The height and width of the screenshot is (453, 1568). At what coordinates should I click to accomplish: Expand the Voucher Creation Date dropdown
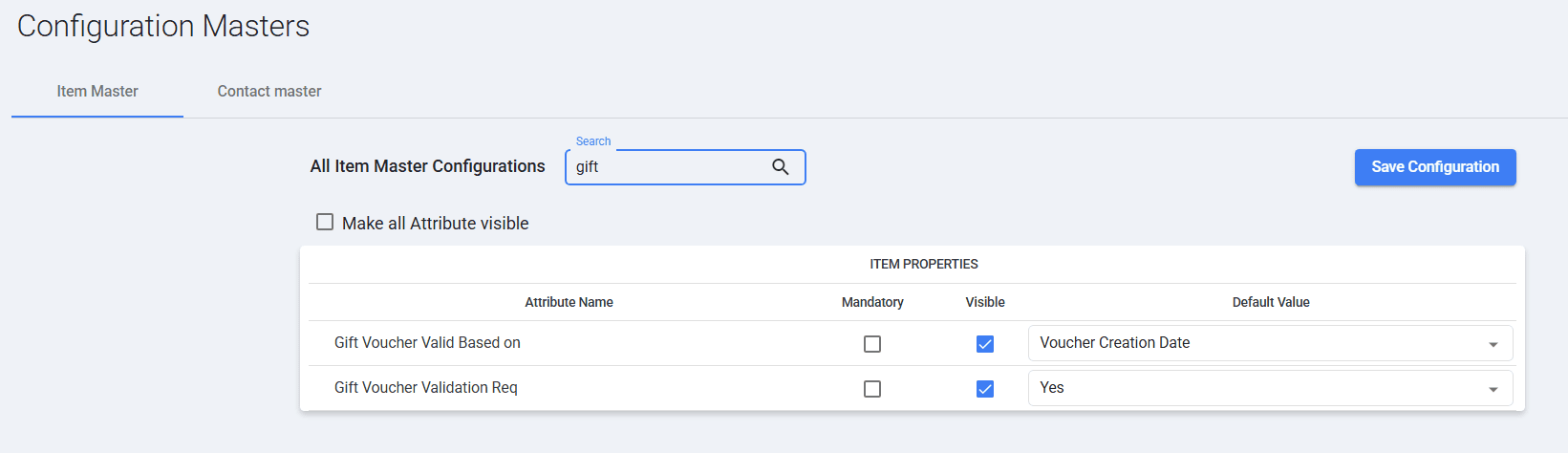[x=1270, y=343]
